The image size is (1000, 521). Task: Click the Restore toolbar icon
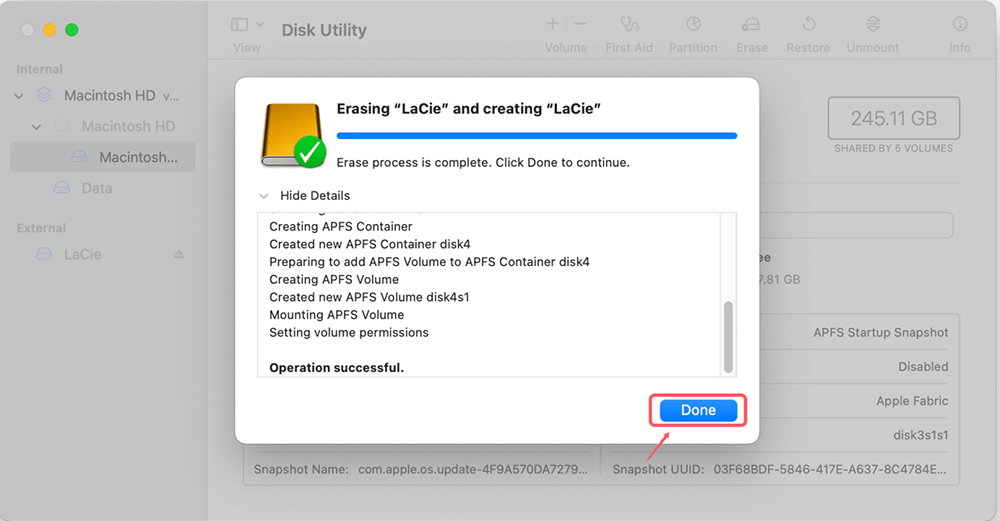[808, 24]
